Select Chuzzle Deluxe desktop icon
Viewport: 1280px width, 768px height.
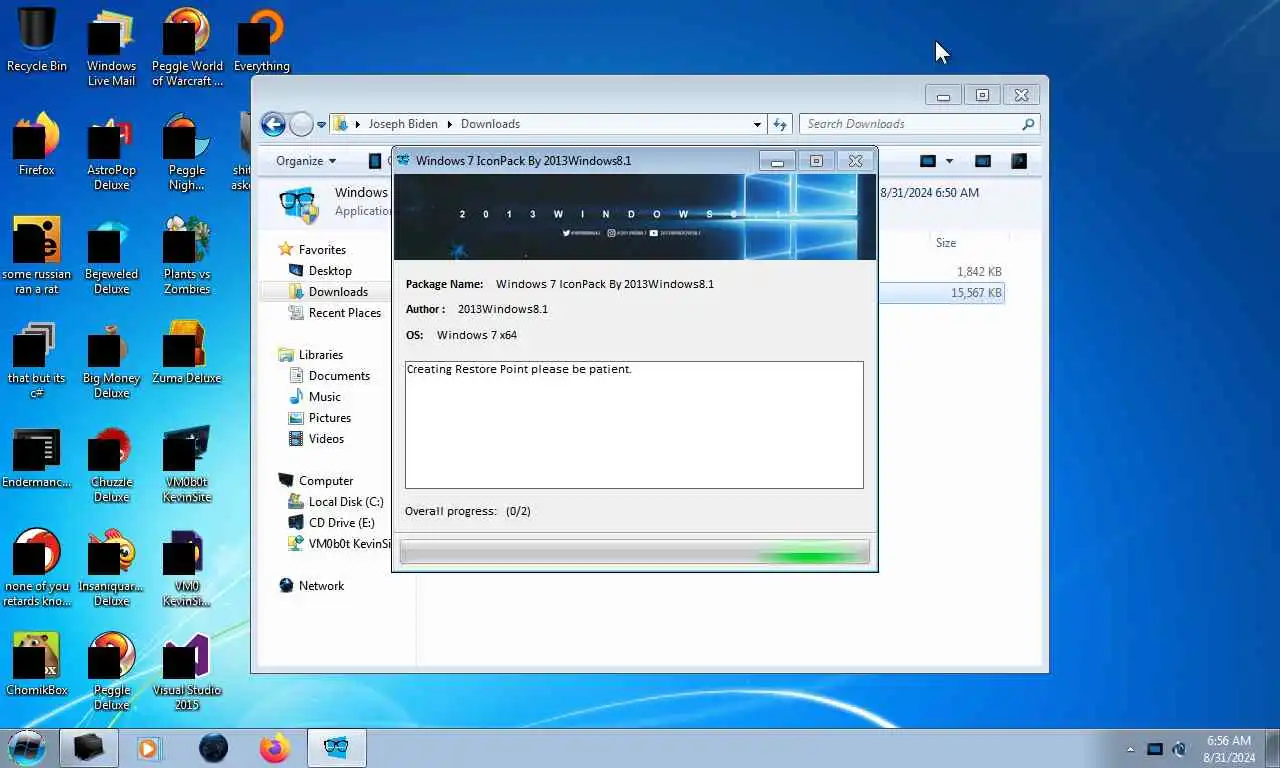[111, 464]
